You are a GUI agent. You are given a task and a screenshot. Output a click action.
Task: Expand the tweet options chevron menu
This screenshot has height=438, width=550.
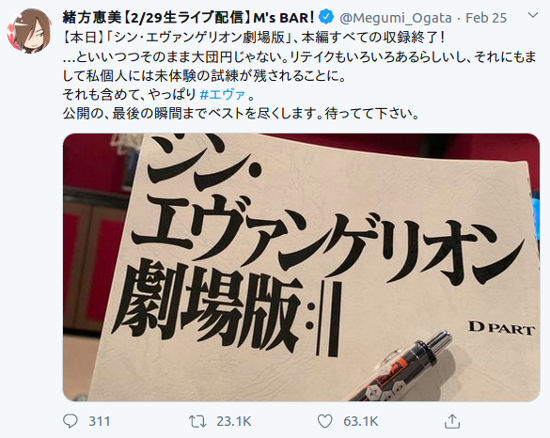pyautogui.click(x=533, y=15)
